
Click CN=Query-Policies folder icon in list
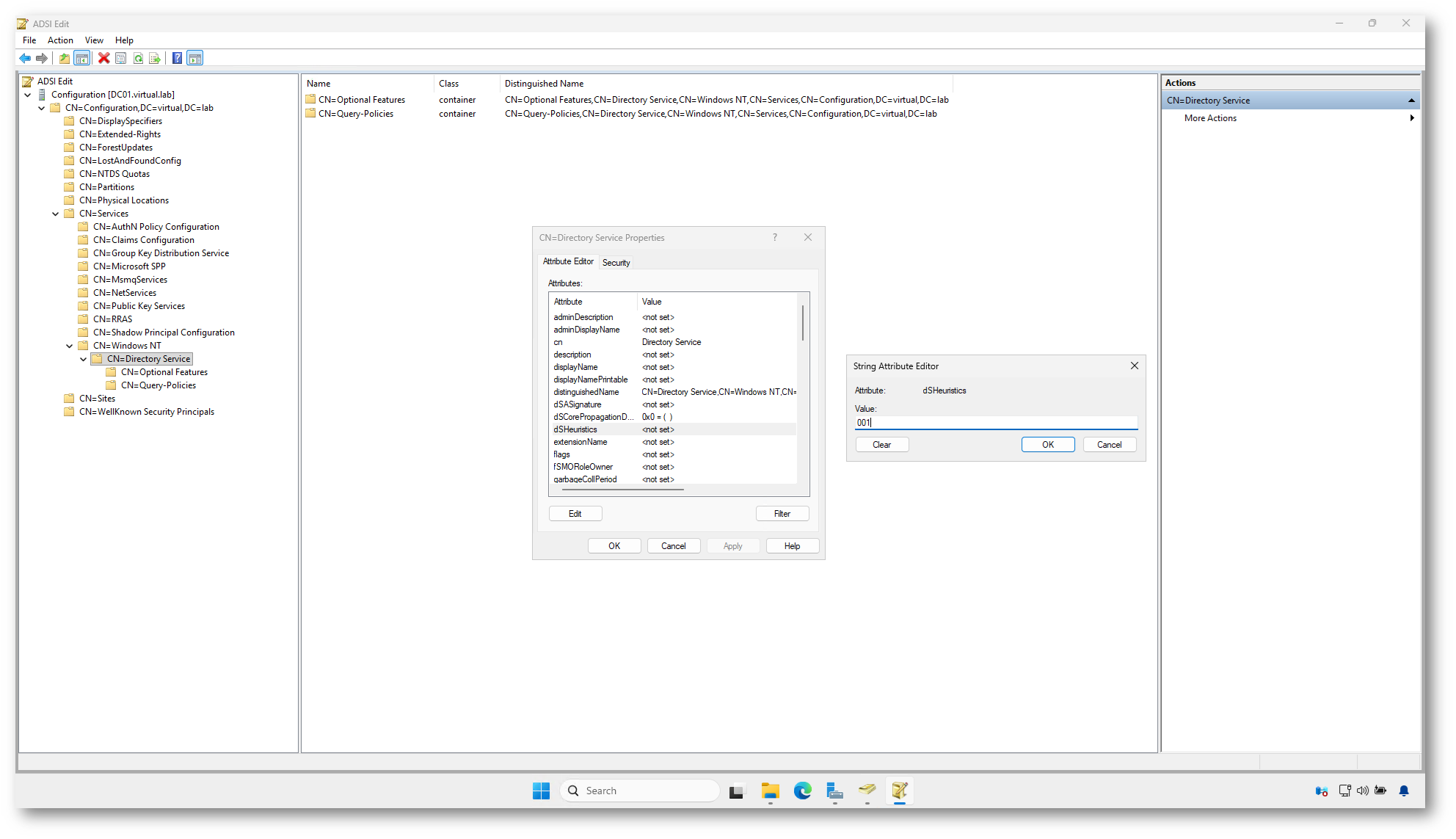click(x=310, y=114)
